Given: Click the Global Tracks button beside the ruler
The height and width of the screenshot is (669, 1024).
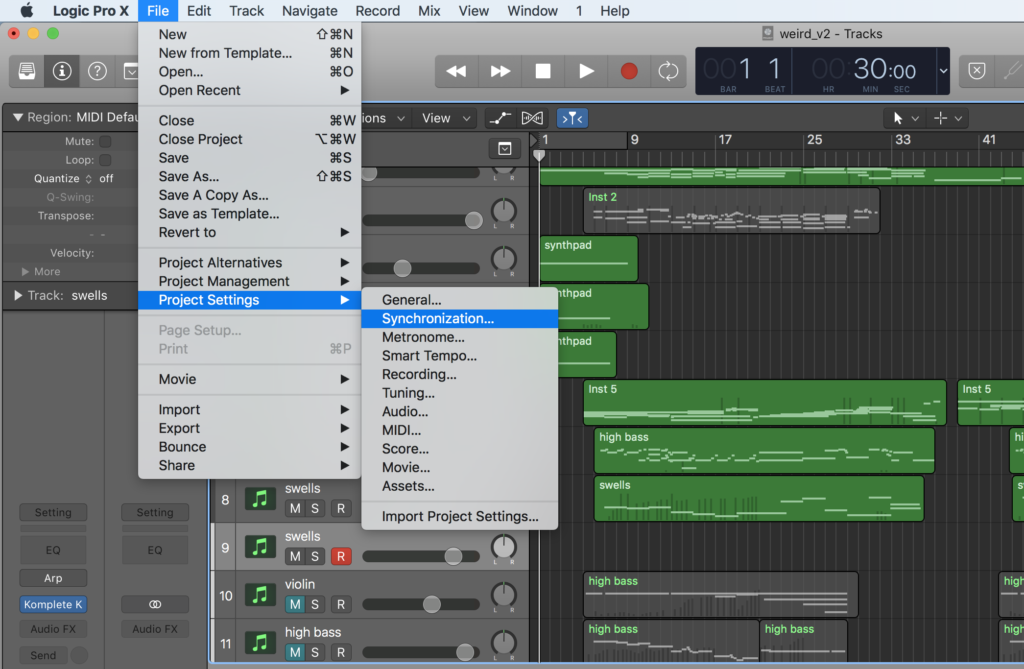Looking at the screenshot, I should coord(505,149).
